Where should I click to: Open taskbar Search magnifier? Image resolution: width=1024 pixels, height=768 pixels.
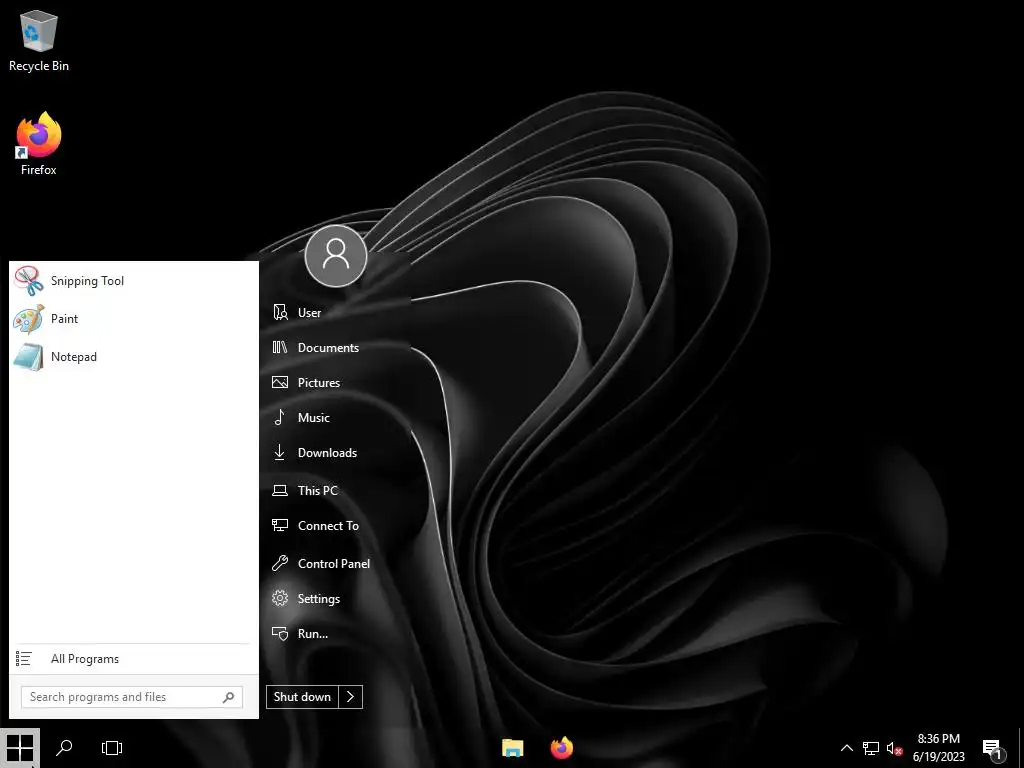coord(64,748)
